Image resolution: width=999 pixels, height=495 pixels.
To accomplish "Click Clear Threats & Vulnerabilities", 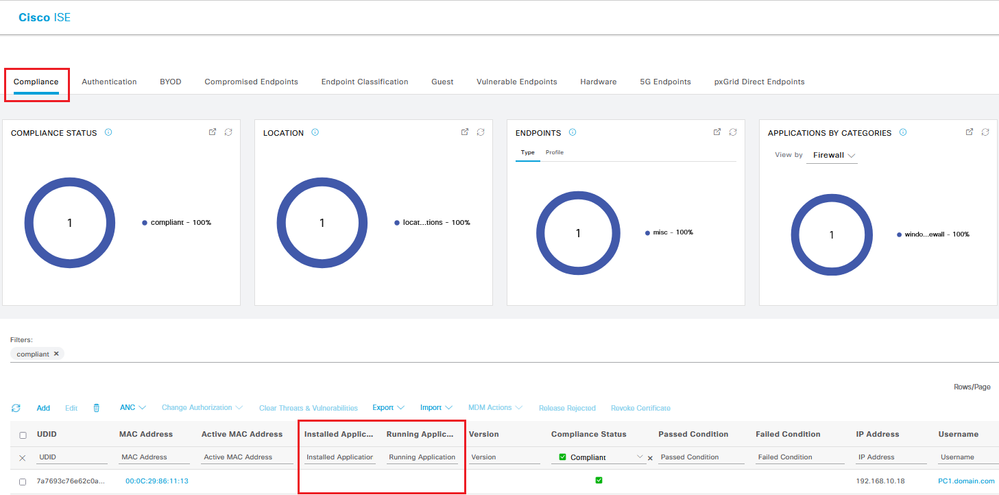I will coord(308,408).
